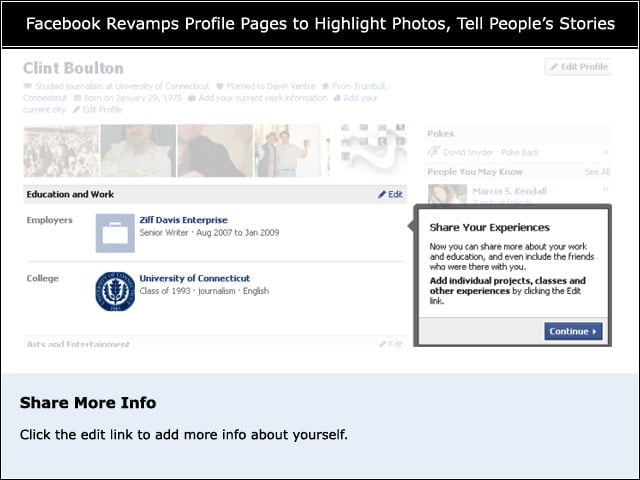Click Marcia S. Kendall's profile picture

coord(447,194)
